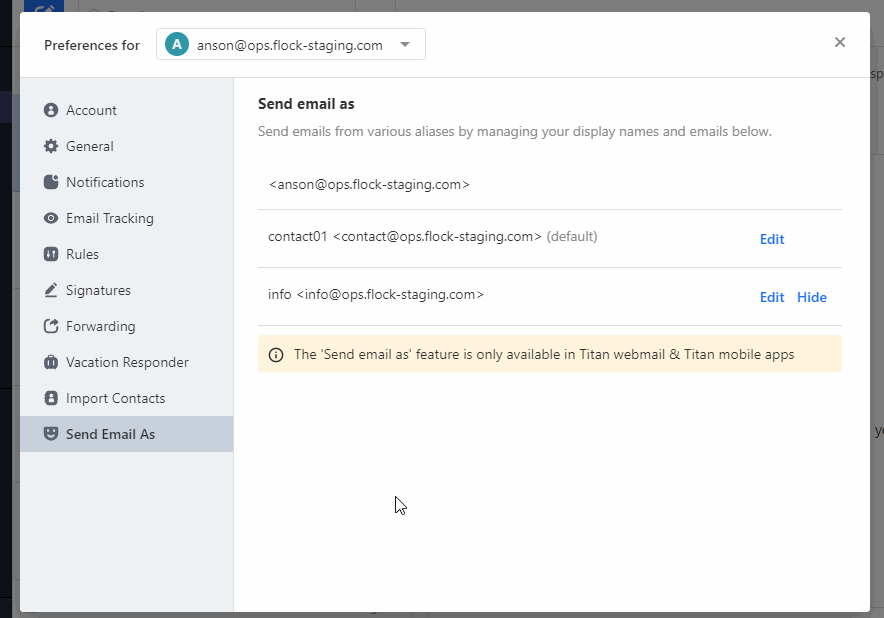Select Import Contacts section
This screenshot has width=884, height=618.
click(x=127, y=399)
